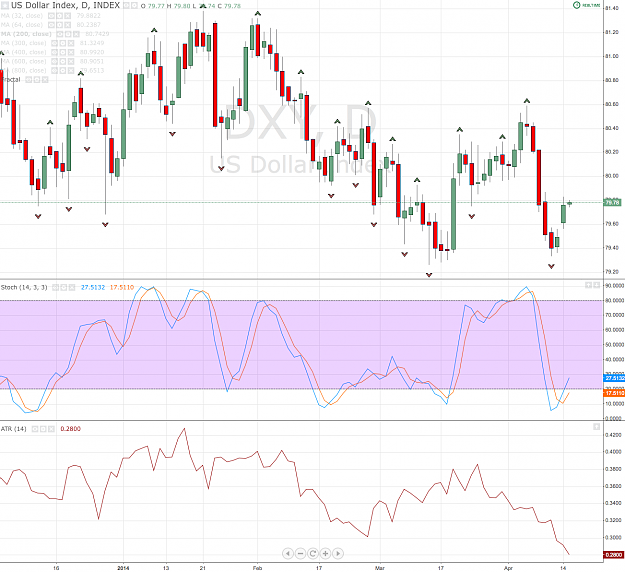Collapse the legend via top-left corner arrow

click(x=4, y=6)
